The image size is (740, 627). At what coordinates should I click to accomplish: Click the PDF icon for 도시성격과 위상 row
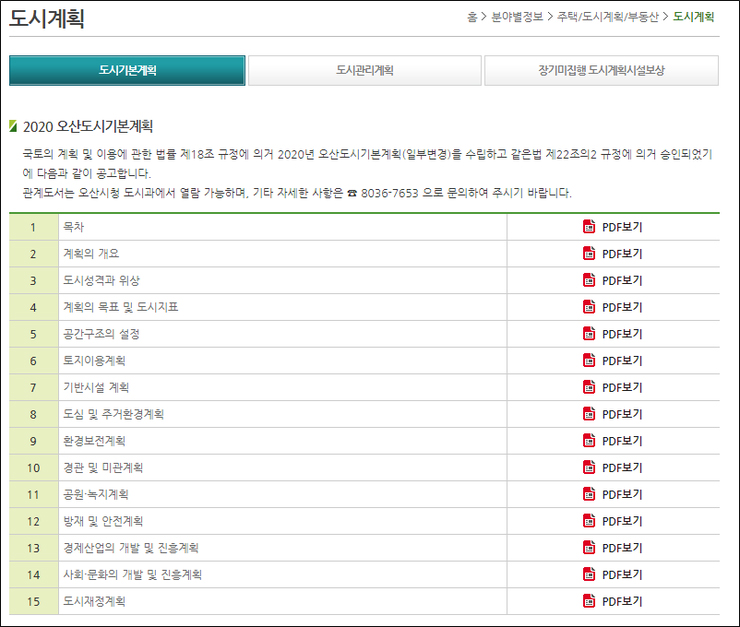coord(589,281)
